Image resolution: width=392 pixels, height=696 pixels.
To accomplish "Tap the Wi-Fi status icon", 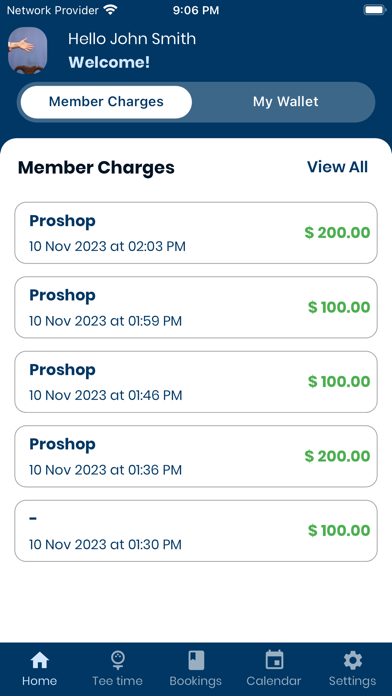I will 110,10.
